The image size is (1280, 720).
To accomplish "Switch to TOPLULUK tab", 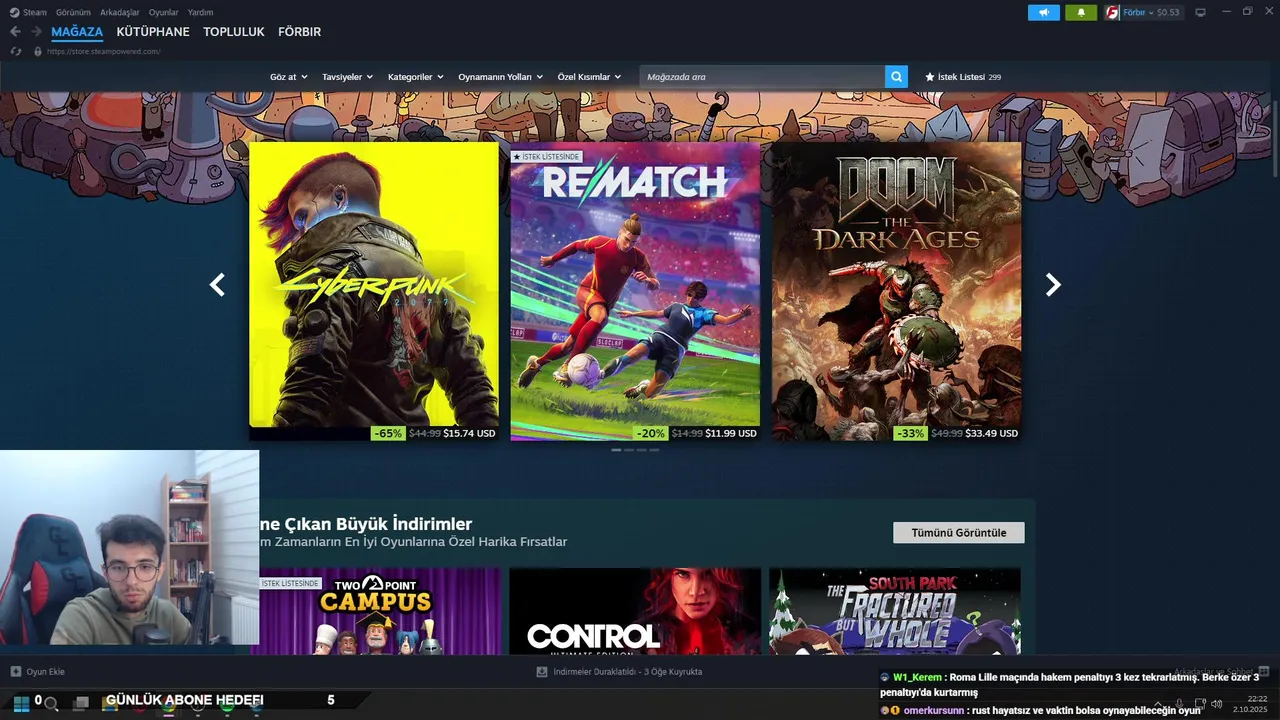I will [234, 32].
